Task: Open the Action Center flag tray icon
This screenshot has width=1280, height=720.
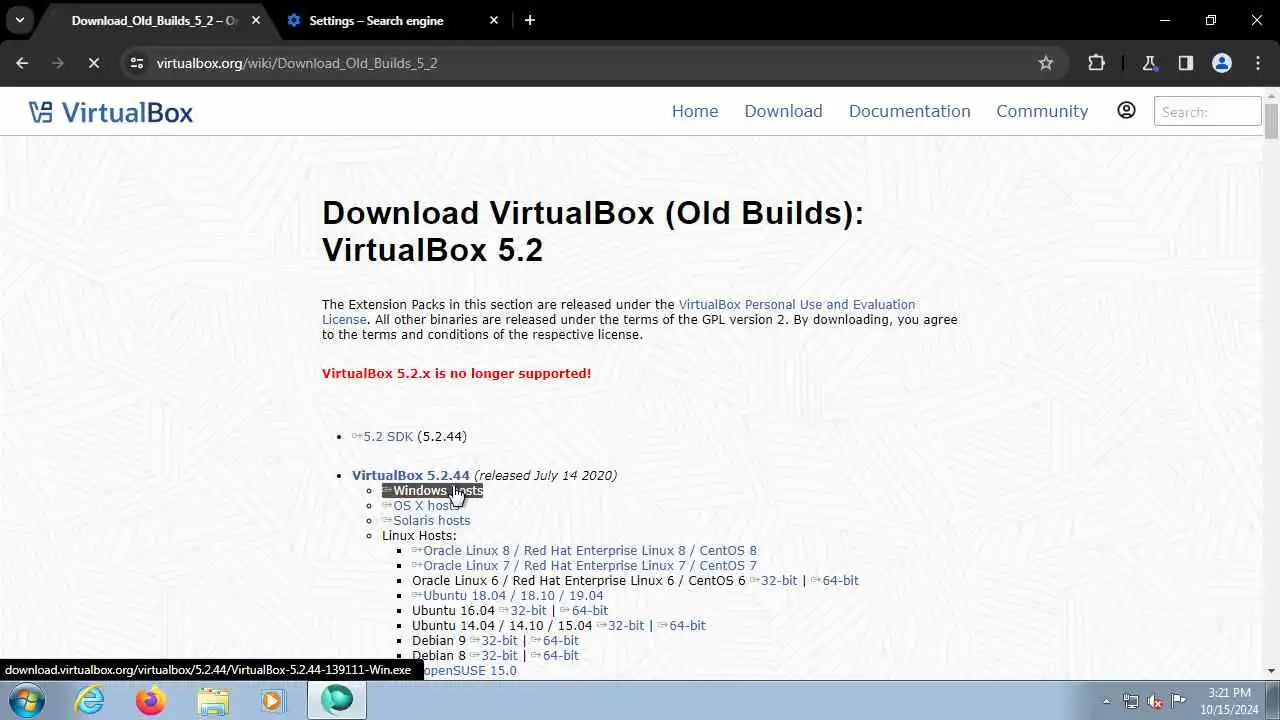Action: point(1179,701)
